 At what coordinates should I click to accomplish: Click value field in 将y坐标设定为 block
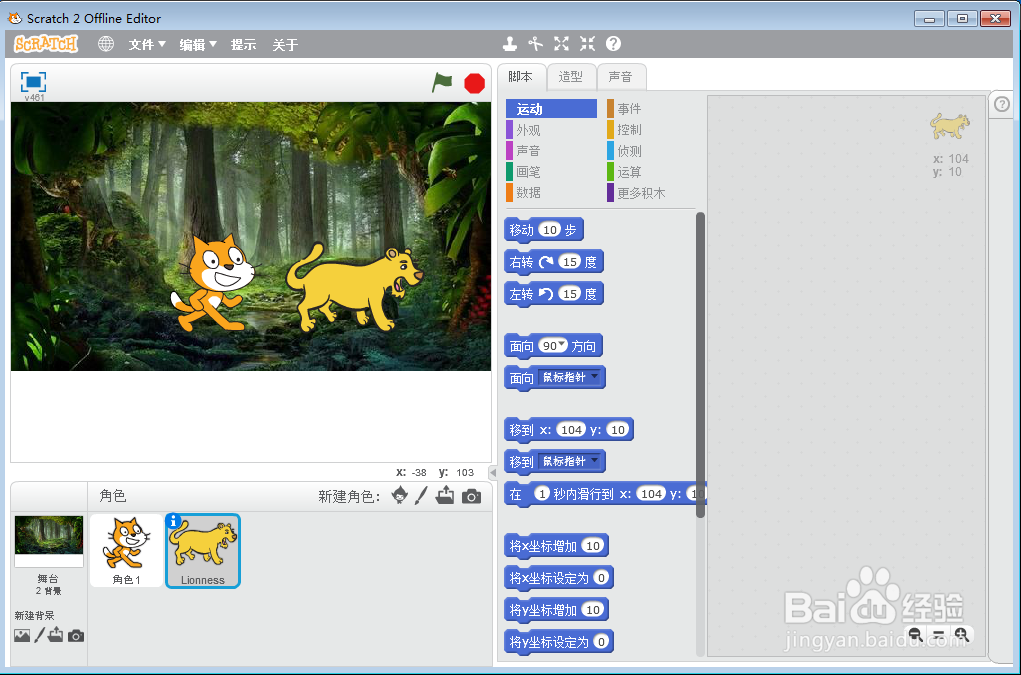[601, 641]
